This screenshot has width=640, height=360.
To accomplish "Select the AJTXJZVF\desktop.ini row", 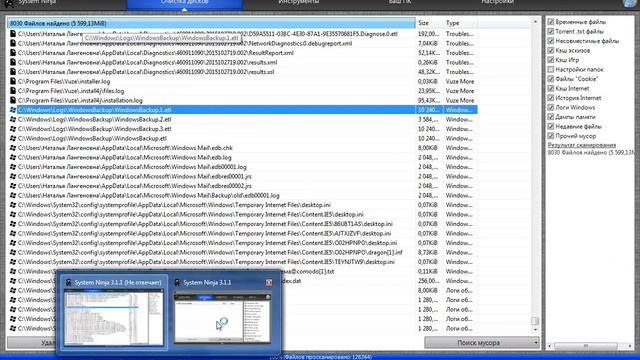I will (242, 233).
